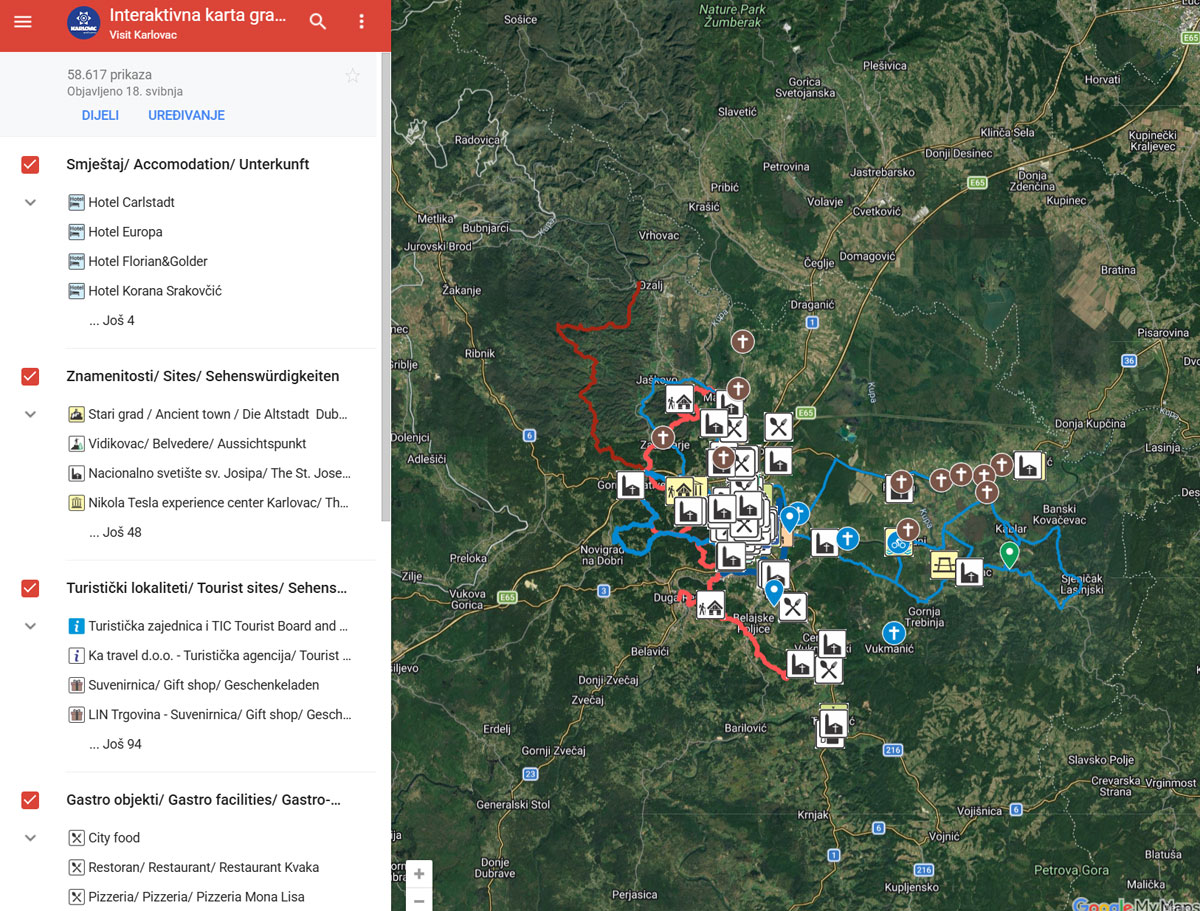Image resolution: width=1200 pixels, height=911 pixels.
Task: Click the Vidikovac viewpoint icon in list
Action: (76, 443)
